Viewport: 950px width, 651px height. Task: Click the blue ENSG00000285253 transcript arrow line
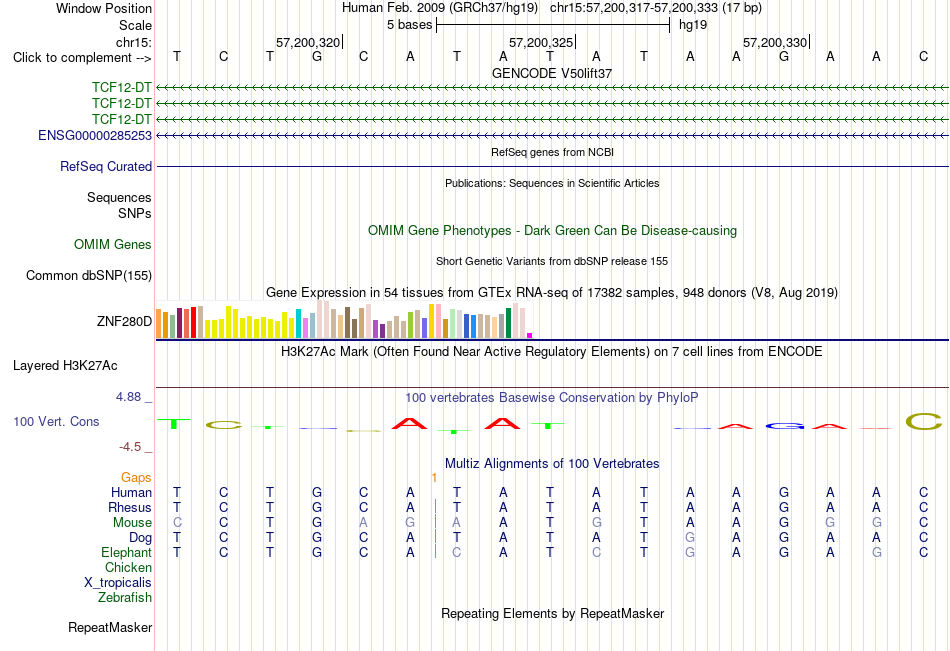click(x=552, y=135)
